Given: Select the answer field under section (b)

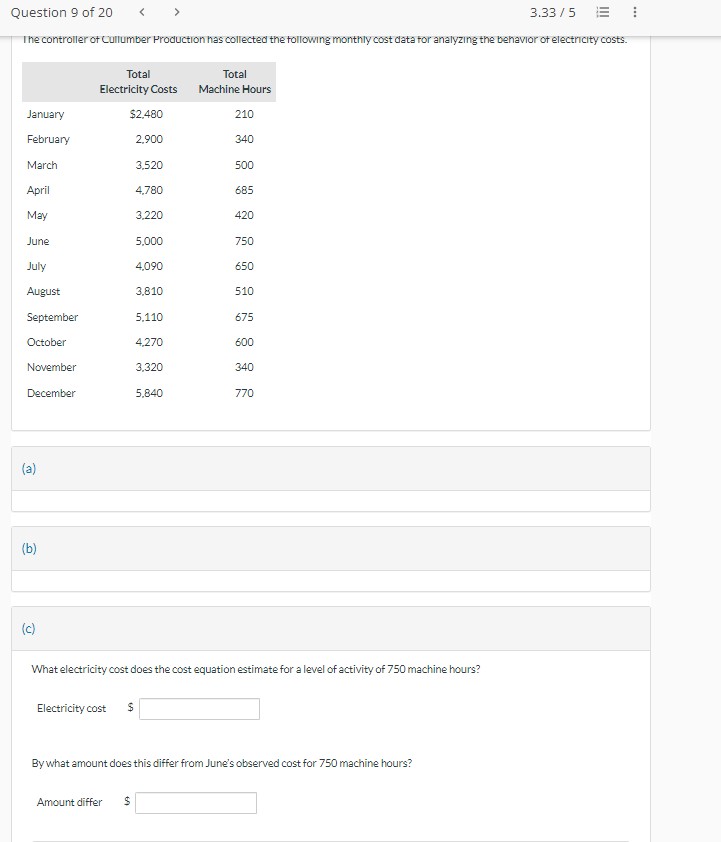Looking at the screenshot, I should click(x=330, y=580).
